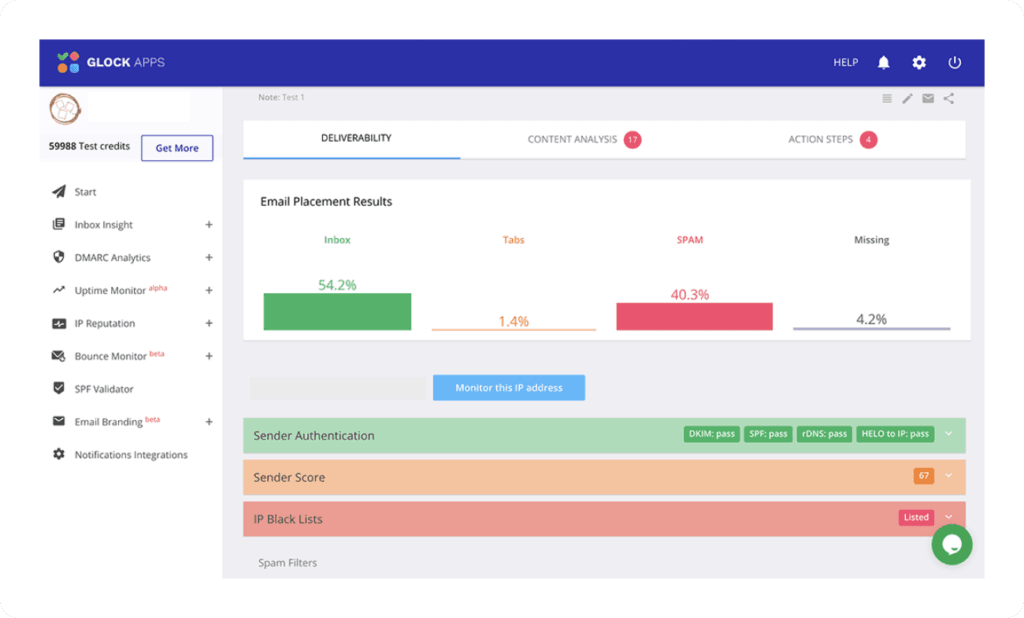This screenshot has height=618, width=1024.
Task: Click the share icon near the note
Action: (949, 98)
